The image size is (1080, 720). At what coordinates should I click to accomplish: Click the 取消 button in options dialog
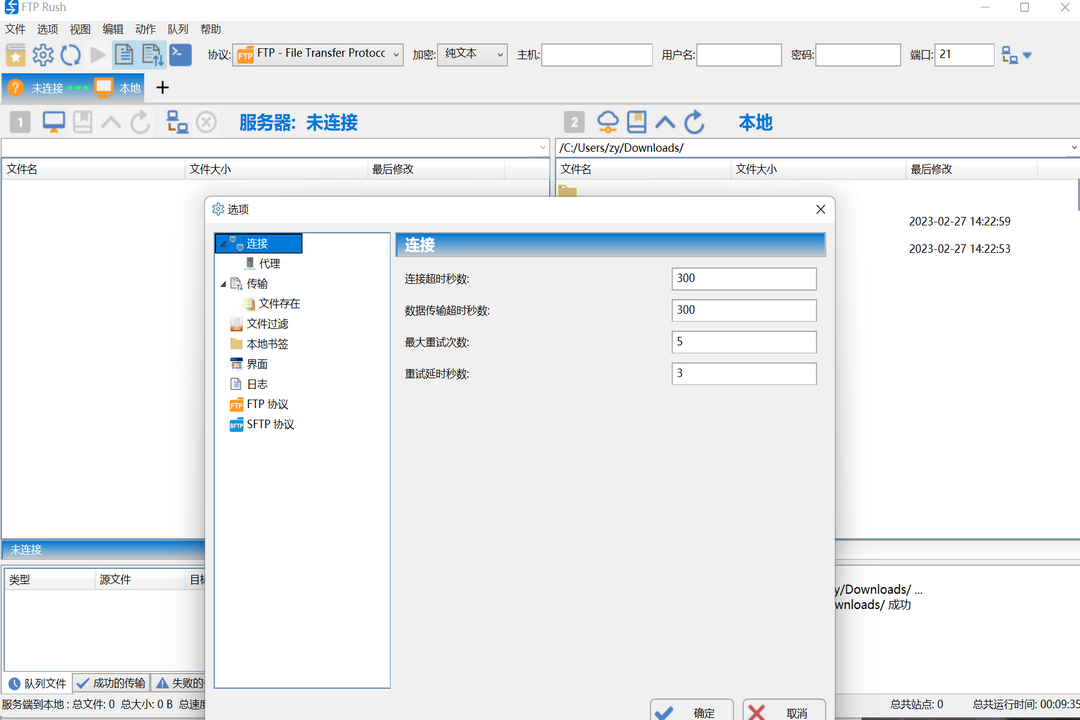pyautogui.click(x=784, y=710)
